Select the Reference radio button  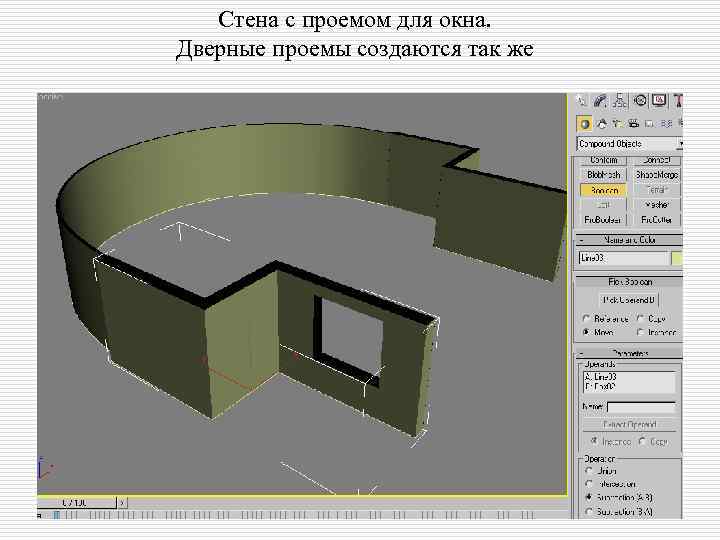586,318
